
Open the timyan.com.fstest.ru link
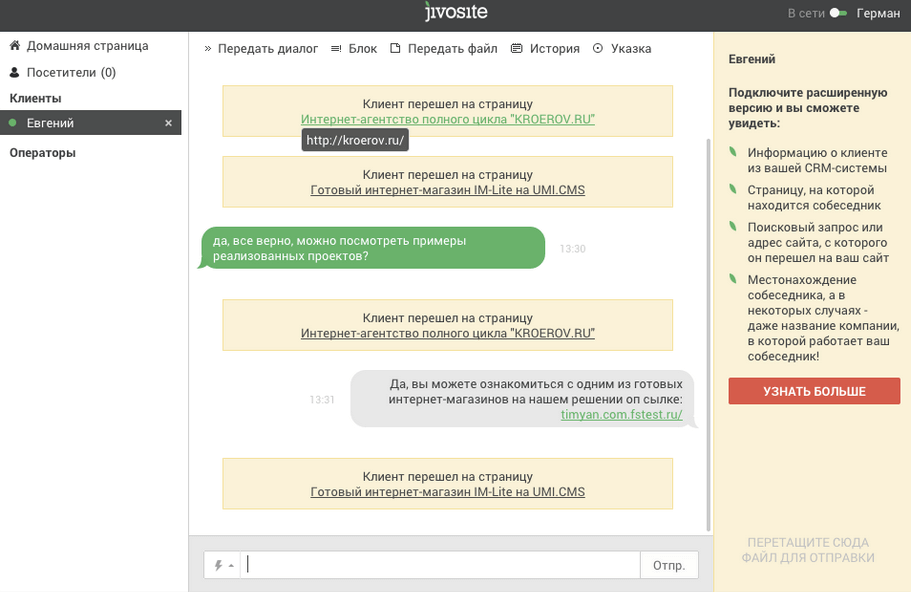[x=621, y=414]
